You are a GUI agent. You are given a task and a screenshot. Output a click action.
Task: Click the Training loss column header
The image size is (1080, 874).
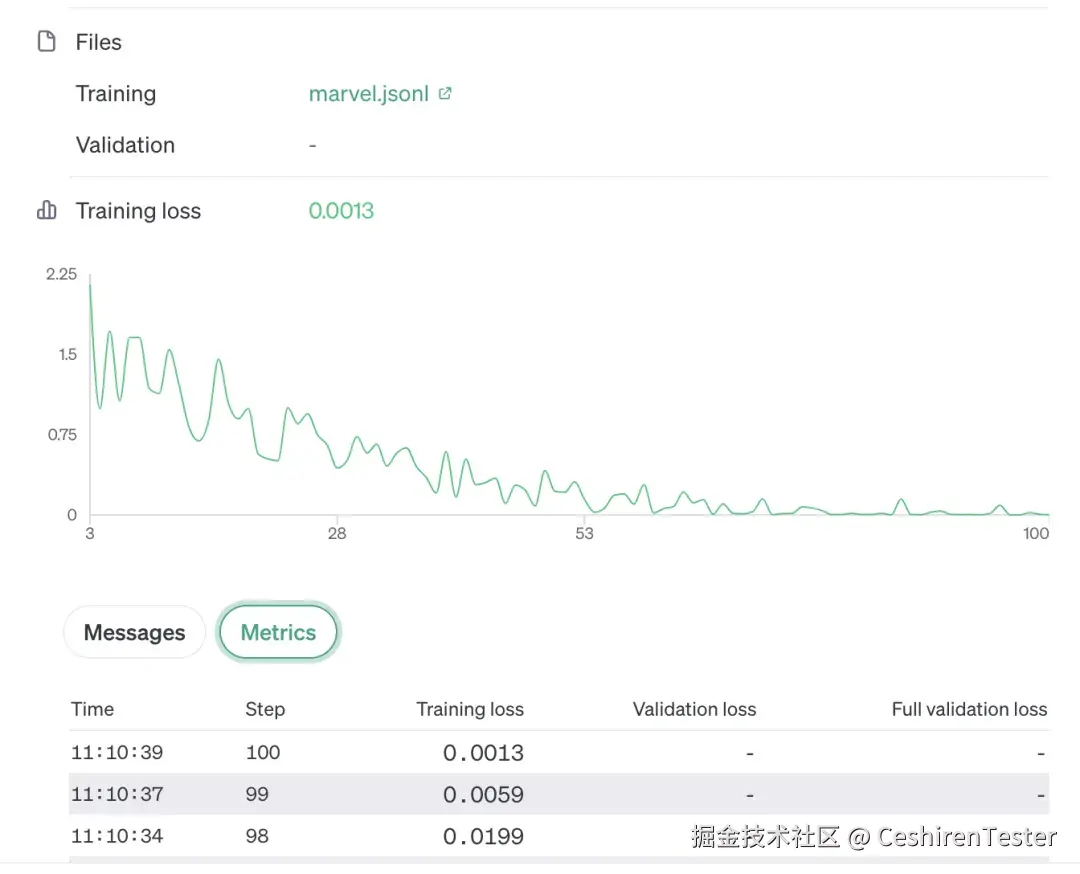pyautogui.click(x=470, y=709)
